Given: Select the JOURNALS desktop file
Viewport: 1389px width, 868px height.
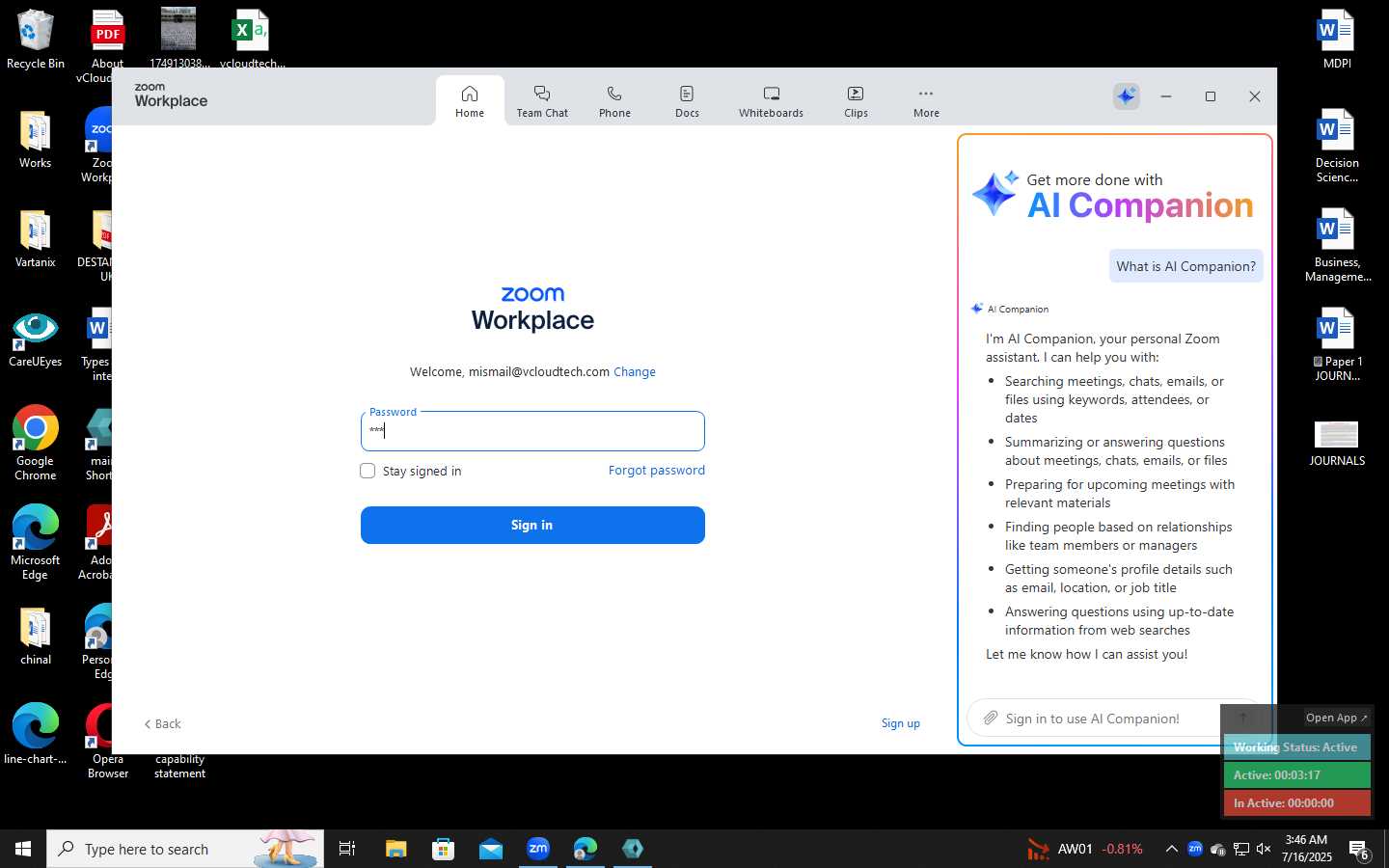Looking at the screenshot, I should pyautogui.click(x=1337, y=444).
